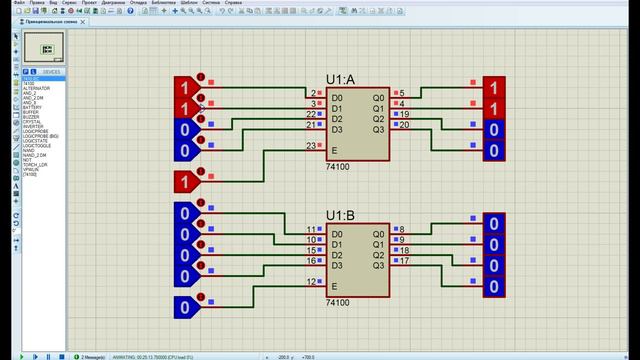Select the 2D Text 'A' tool
Viewport: 640px width, 360px height.
pos(16,186)
